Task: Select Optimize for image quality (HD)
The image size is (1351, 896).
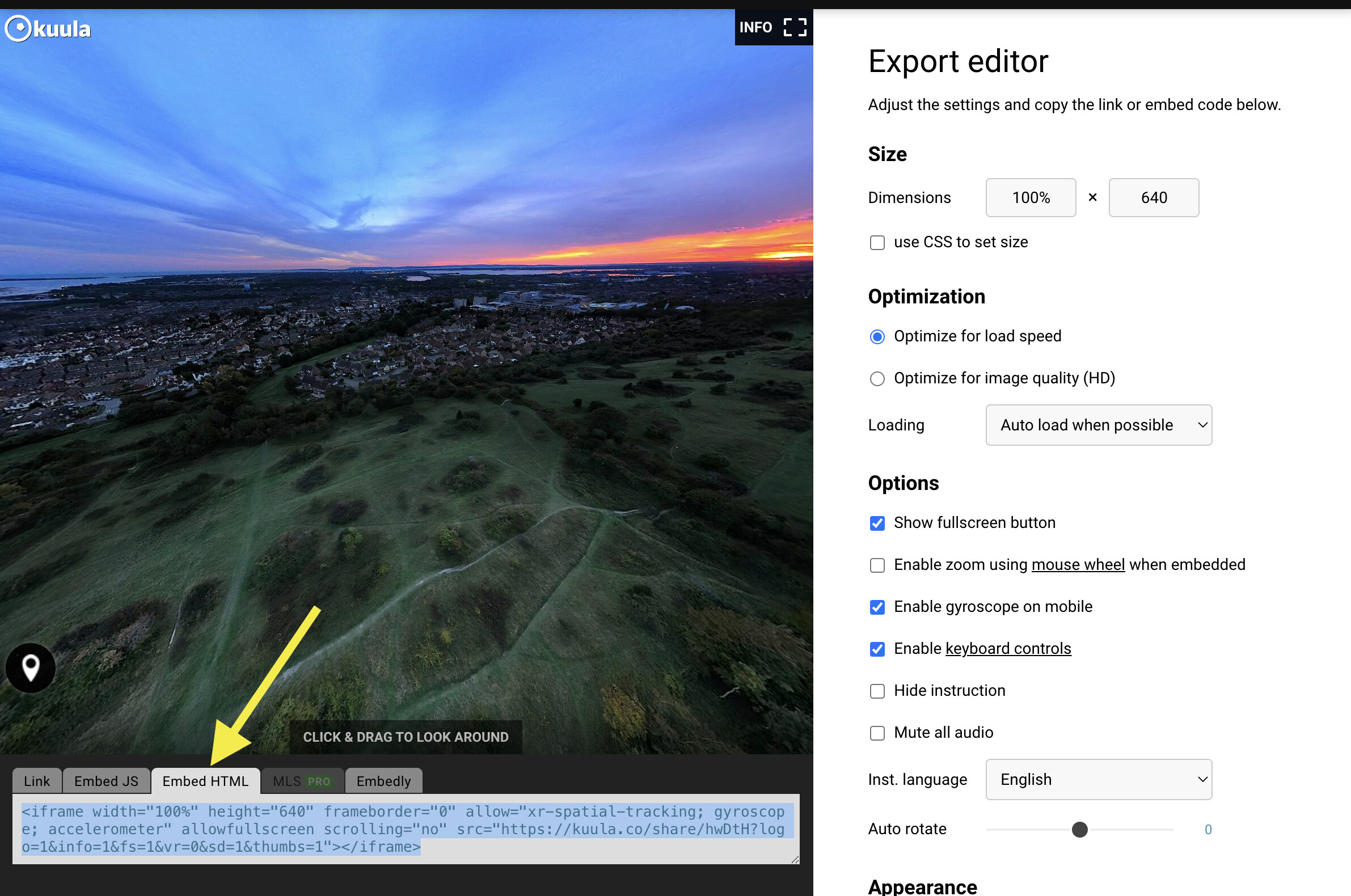Action: pyautogui.click(x=877, y=378)
